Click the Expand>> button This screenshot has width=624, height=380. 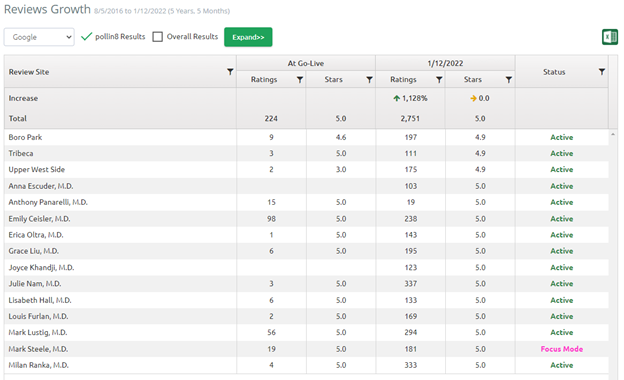click(248, 37)
